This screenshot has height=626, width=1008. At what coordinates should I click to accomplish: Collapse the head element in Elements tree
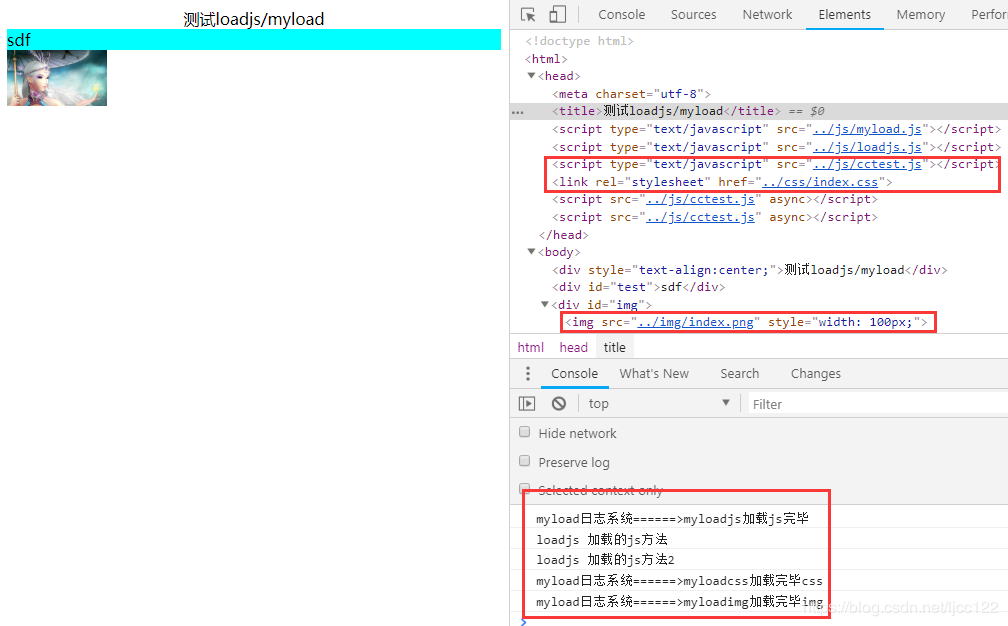531,75
